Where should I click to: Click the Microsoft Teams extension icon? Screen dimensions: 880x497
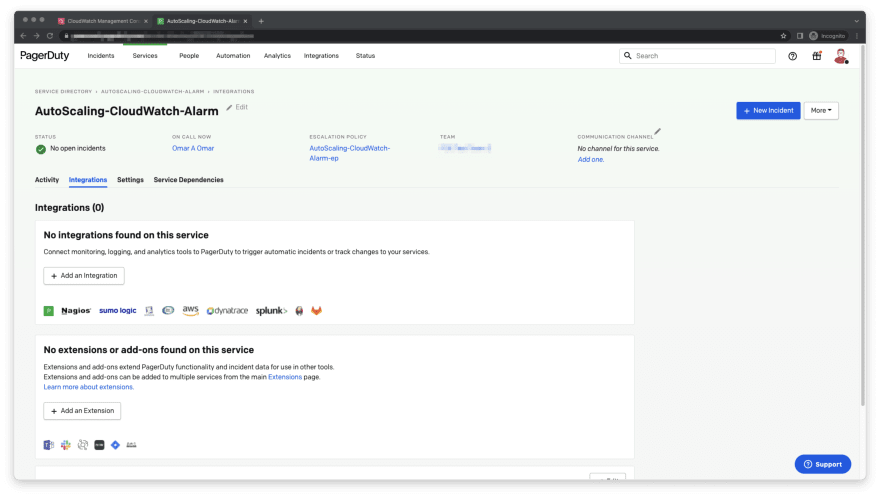[49, 445]
